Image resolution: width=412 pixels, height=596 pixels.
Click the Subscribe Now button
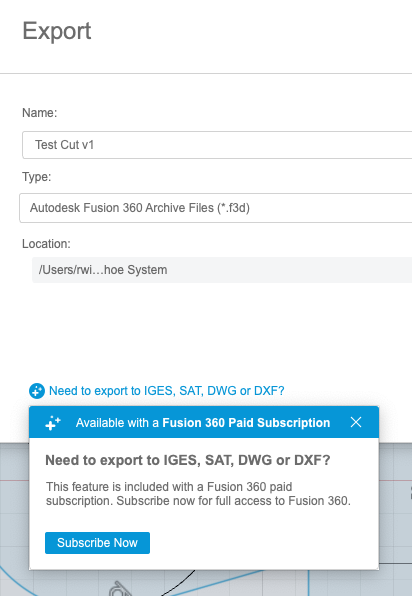tap(97, 543)
